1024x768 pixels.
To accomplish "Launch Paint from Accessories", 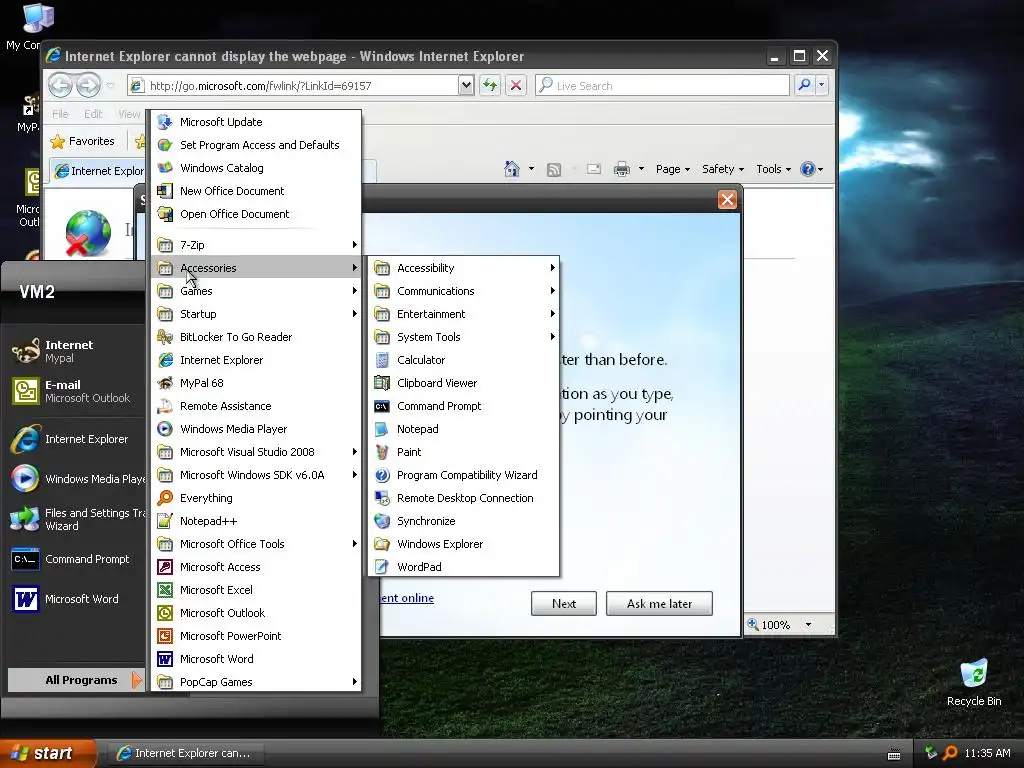I will [x=464, y=452].
